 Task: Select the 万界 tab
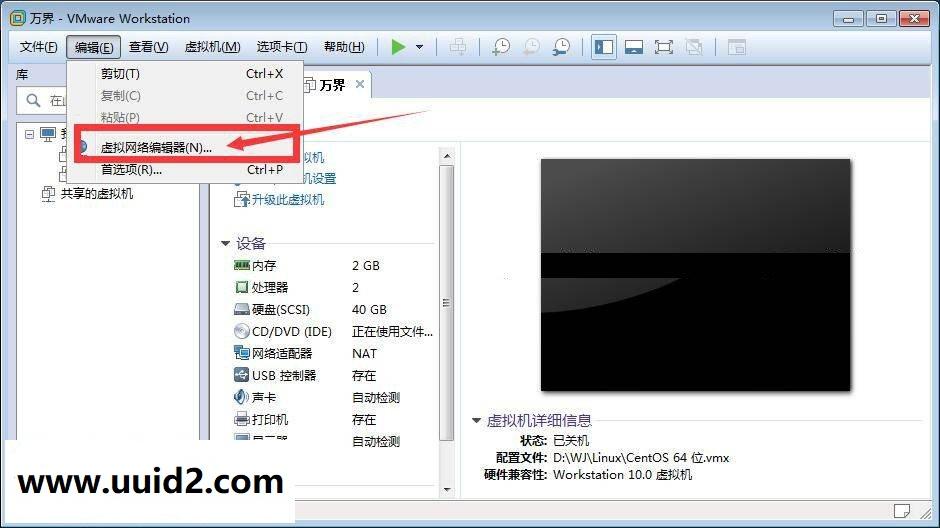click(x=332, y=85)
